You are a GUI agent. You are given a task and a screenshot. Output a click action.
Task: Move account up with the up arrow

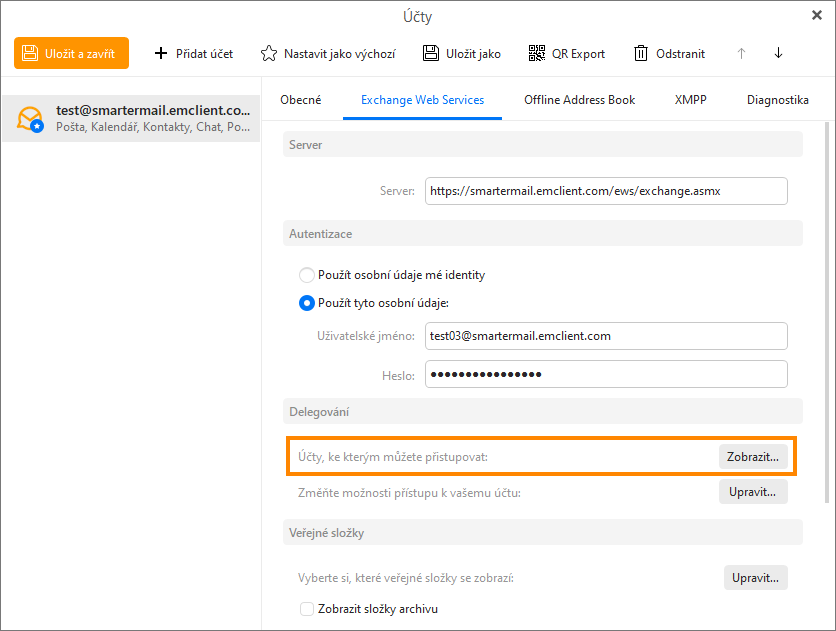click(741, 53)
